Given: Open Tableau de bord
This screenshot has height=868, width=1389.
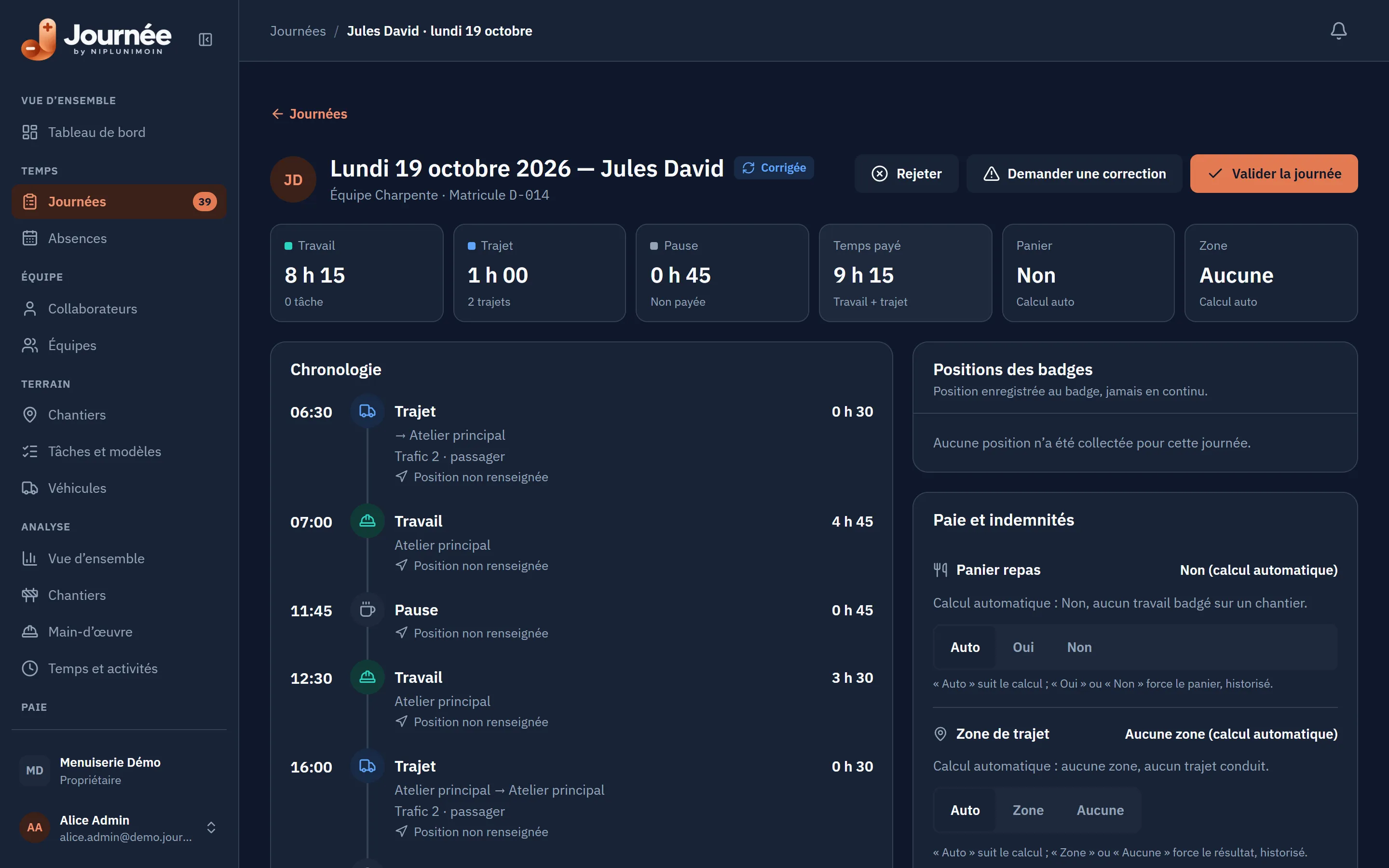Looking at the screenshot, I should coord(119,132).
